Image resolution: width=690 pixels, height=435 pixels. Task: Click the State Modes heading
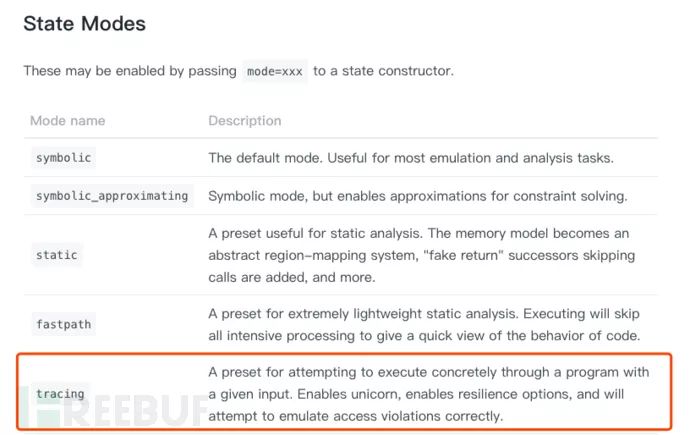(84, 23)
